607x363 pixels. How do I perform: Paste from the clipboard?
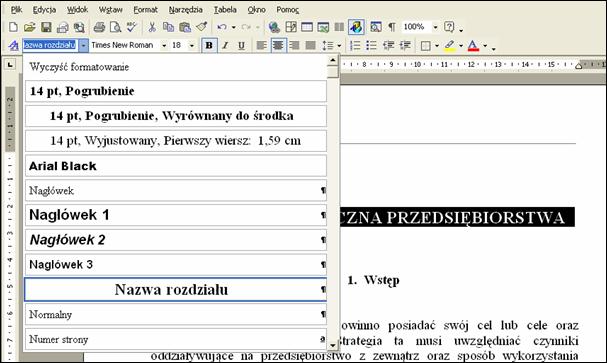[x=185, y=27]
